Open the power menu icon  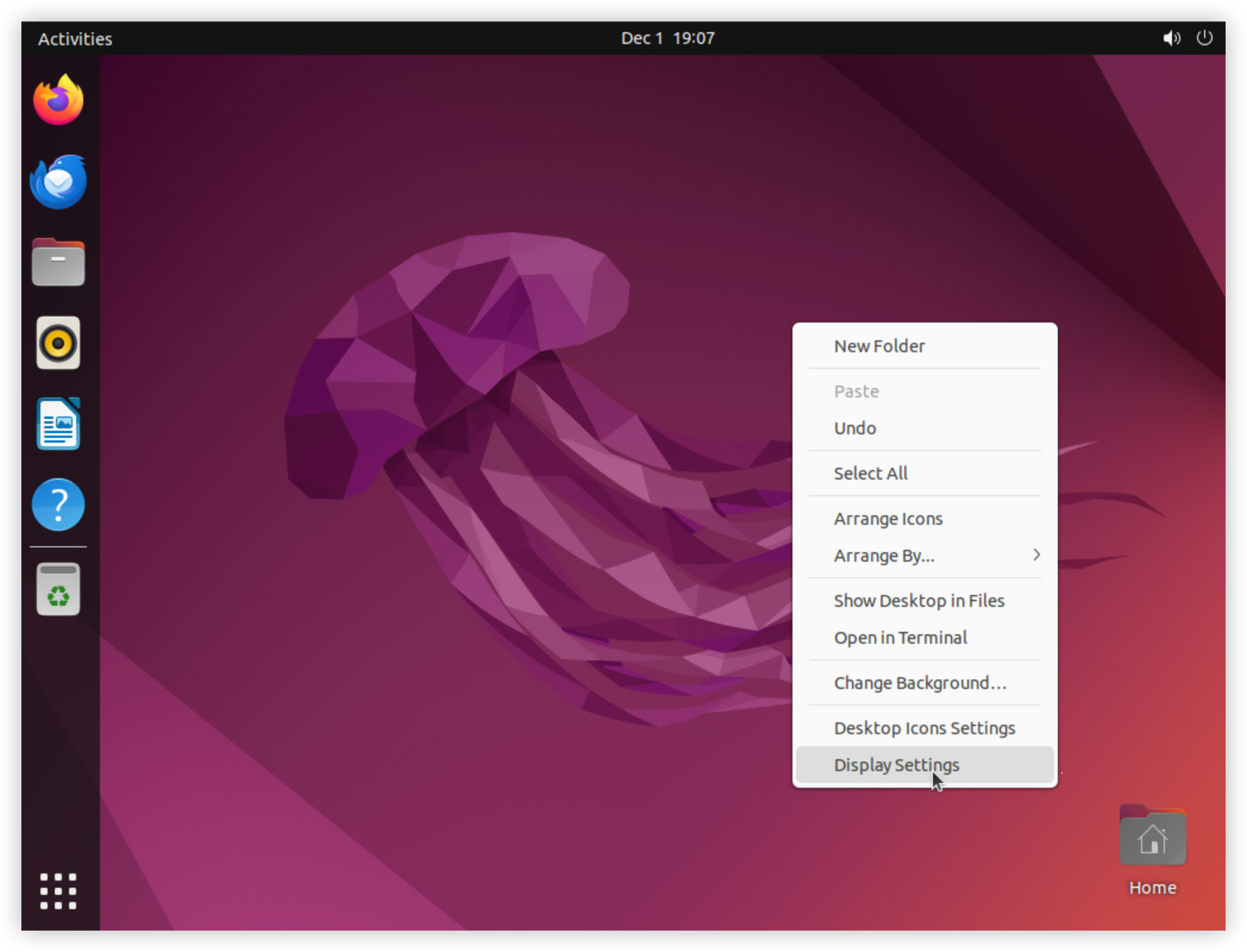tap(1204, 38)
